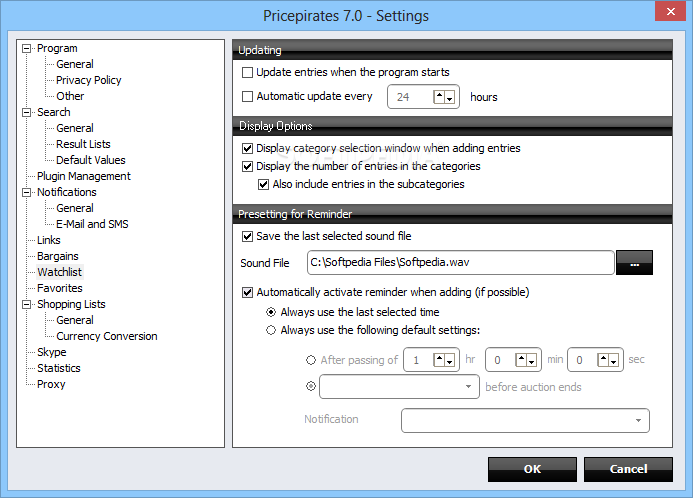Increase the hr spinner value

[x=439, y=360]
